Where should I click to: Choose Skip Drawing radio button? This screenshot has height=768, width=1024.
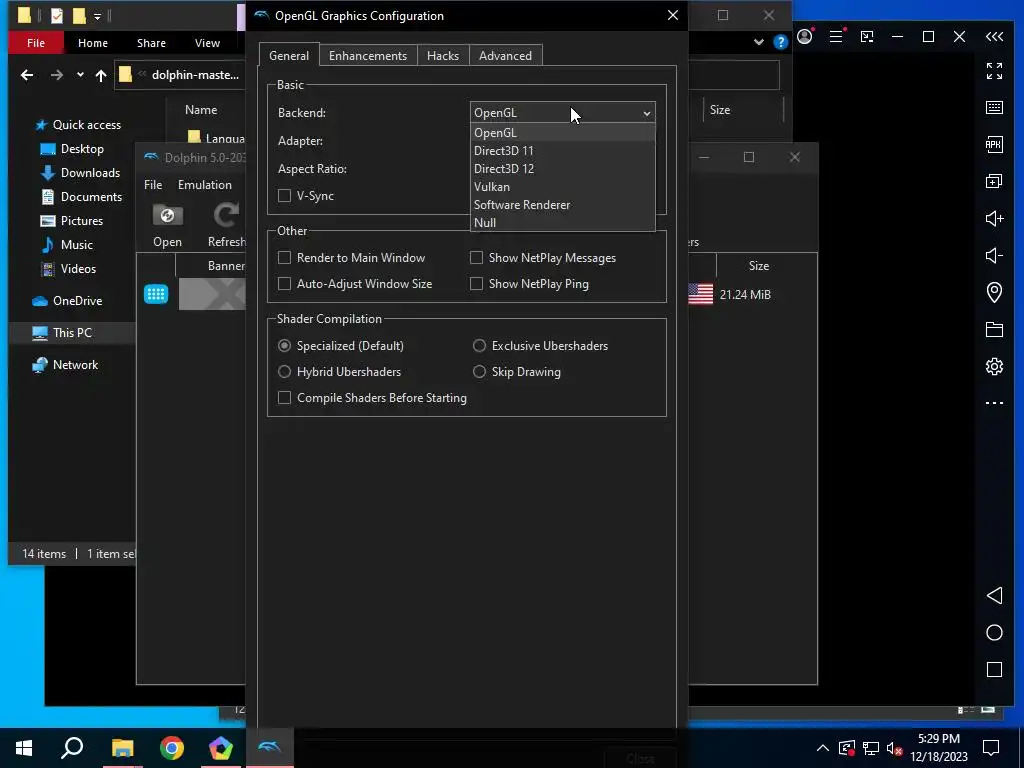[479, 372]
